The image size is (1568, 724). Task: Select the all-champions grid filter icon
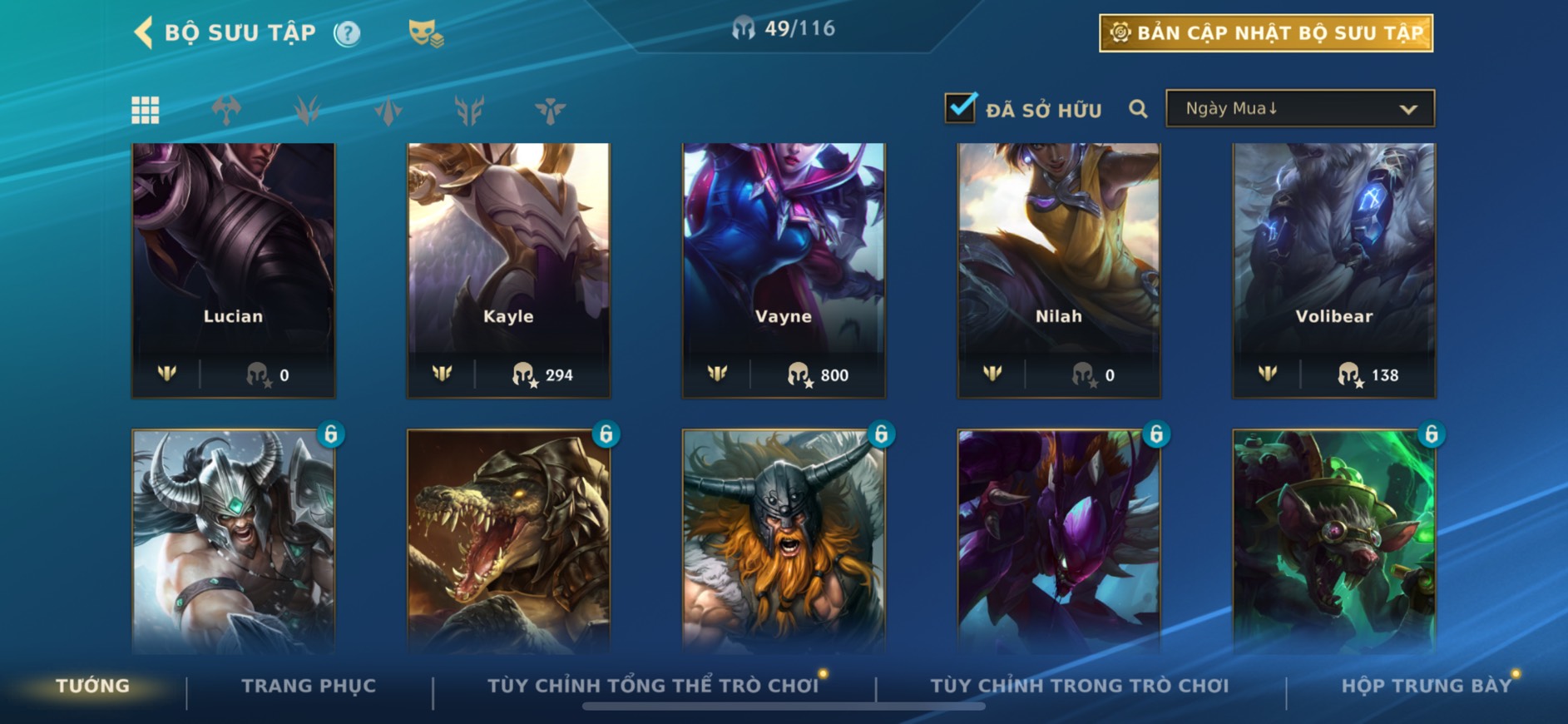click(145, 110)
